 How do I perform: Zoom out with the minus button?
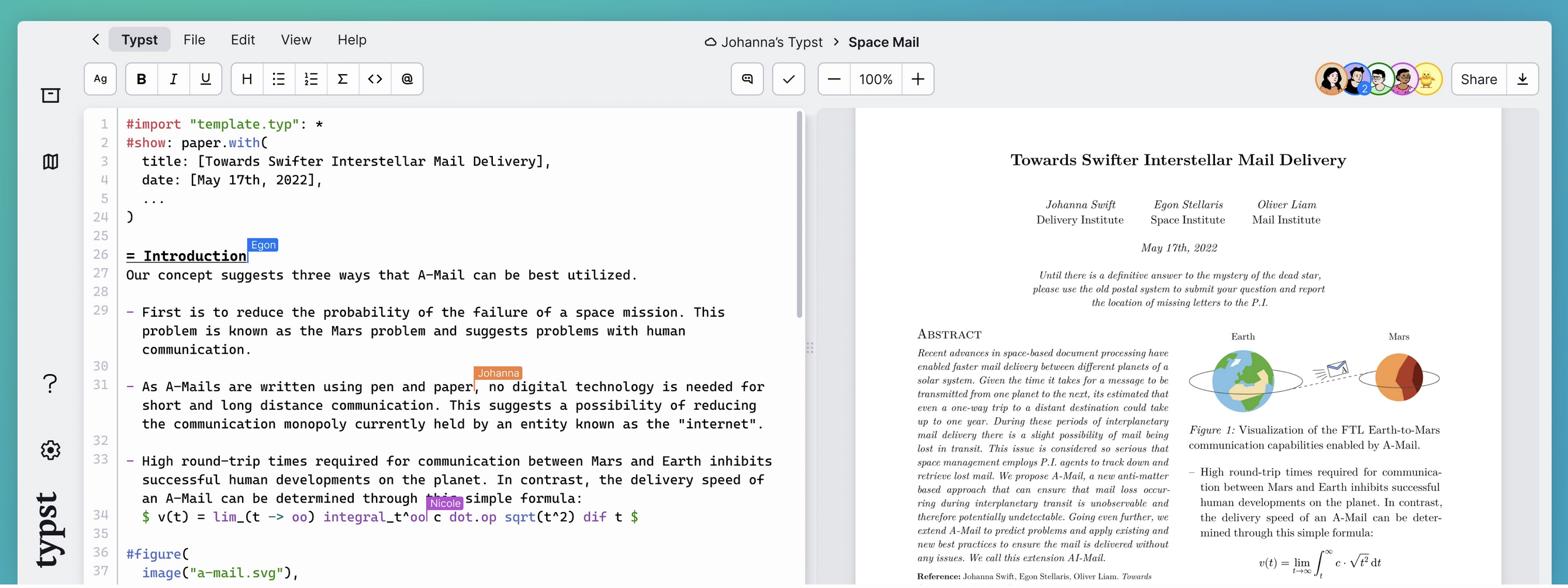834,79
